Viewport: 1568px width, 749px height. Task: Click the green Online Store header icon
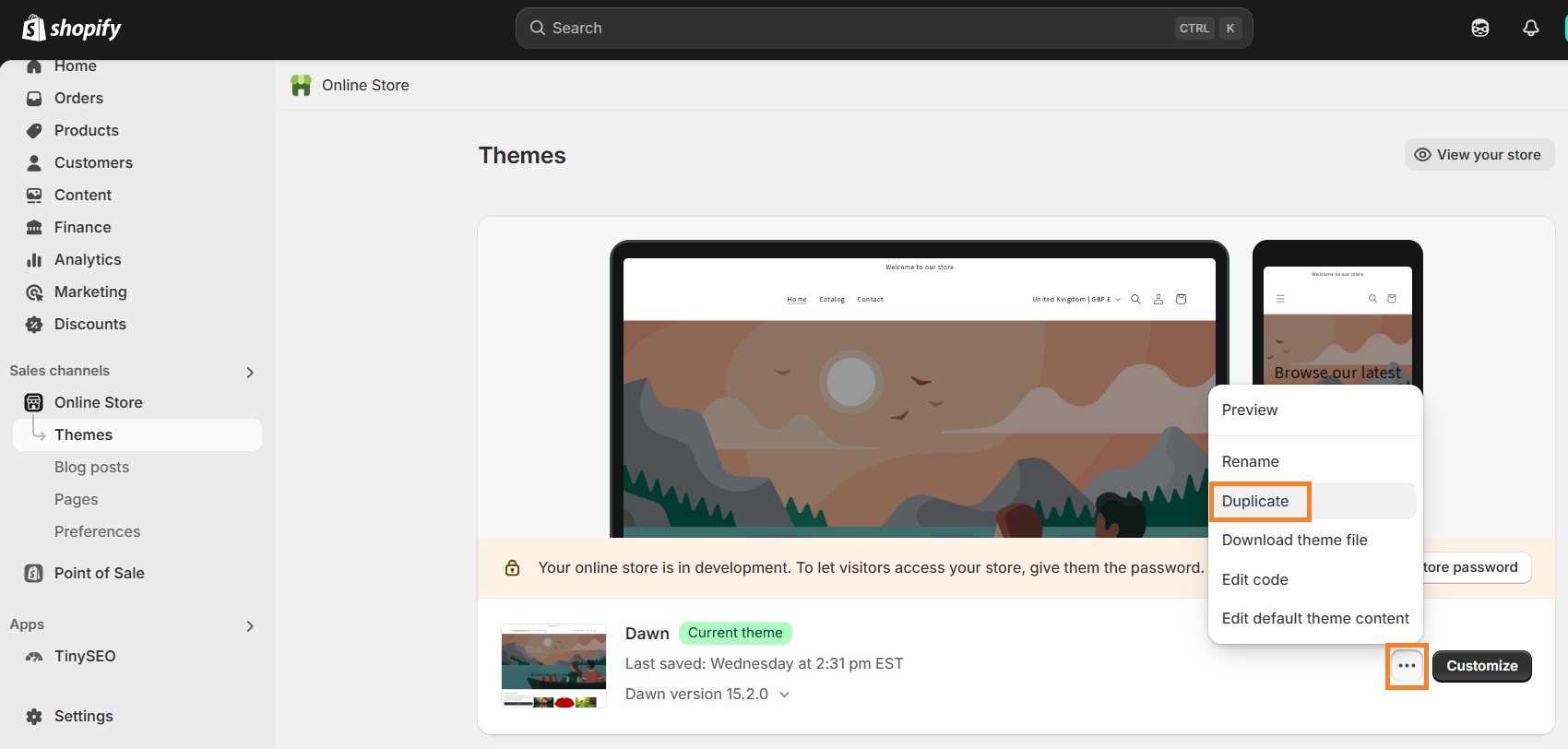301,85
